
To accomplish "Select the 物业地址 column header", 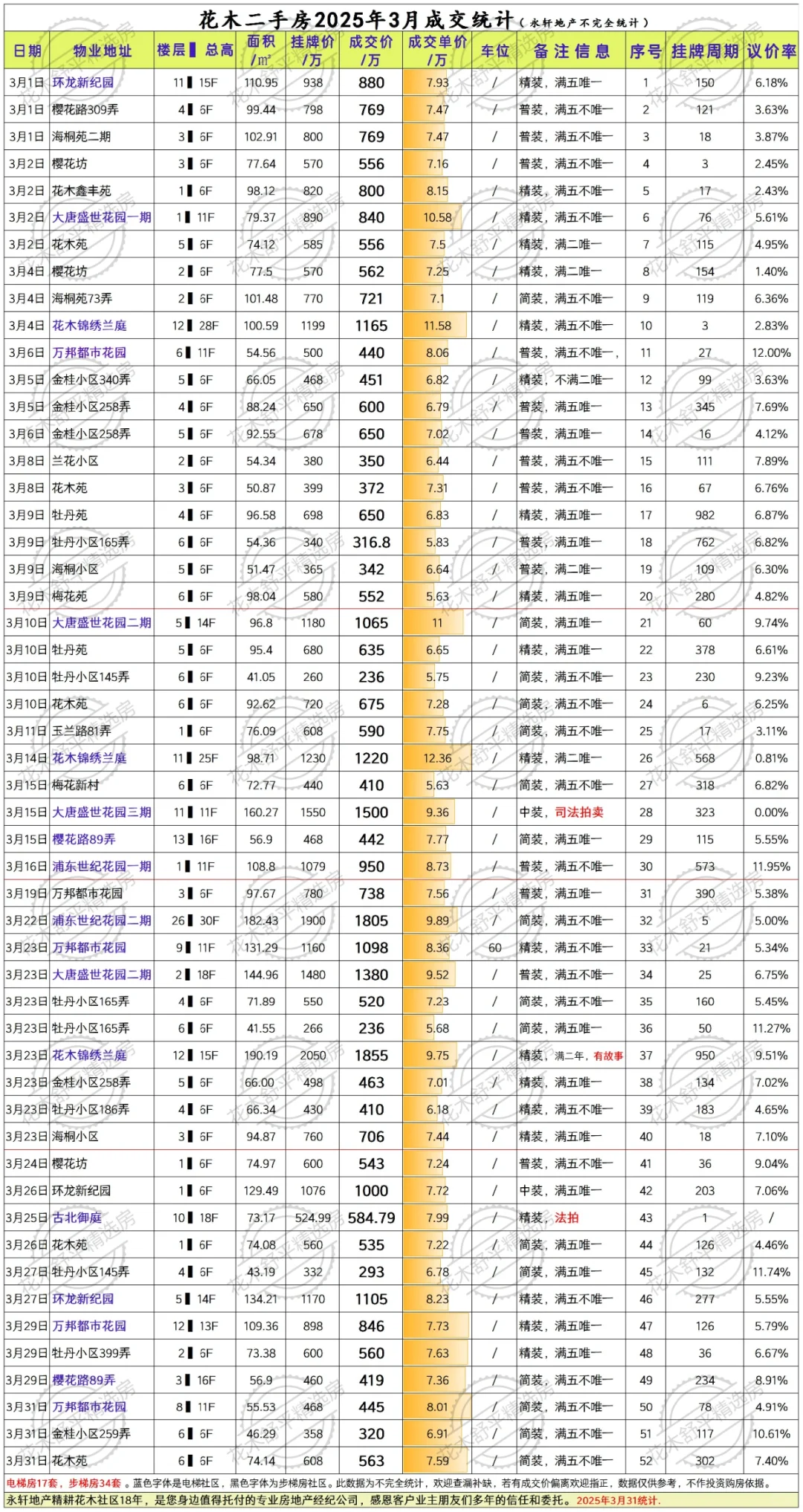I will click(103, 51).
